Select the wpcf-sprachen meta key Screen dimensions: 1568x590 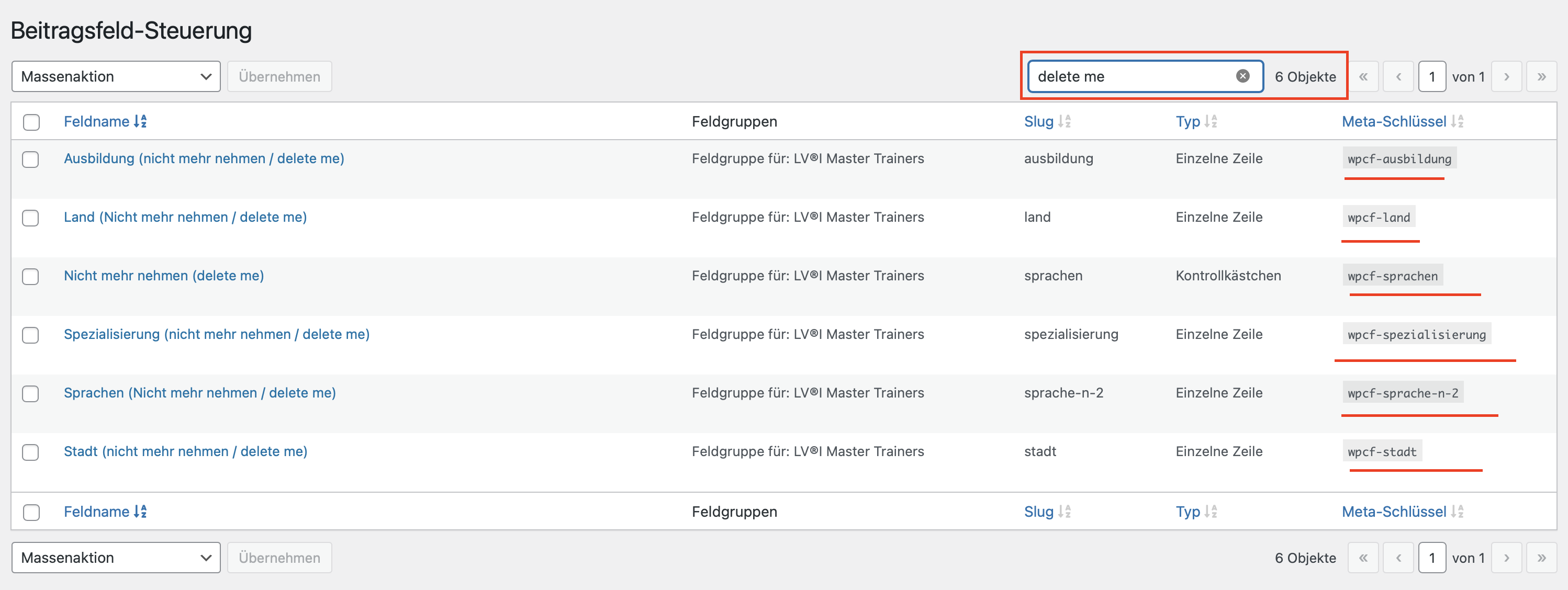pyautogui.click(x=1393, y=276)
